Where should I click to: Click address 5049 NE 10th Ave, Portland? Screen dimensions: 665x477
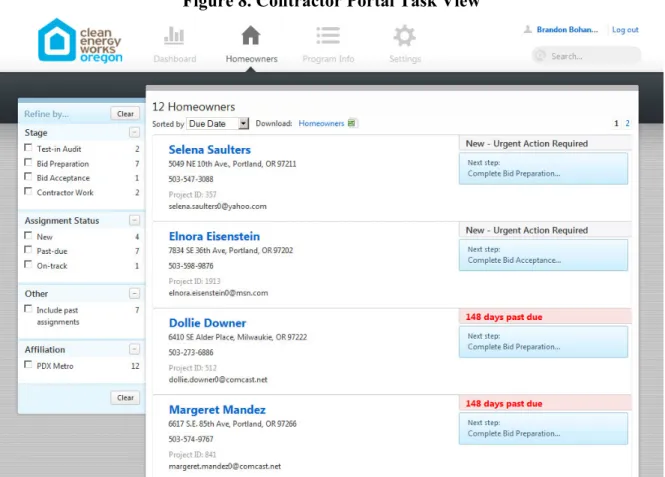click(232, 164)
